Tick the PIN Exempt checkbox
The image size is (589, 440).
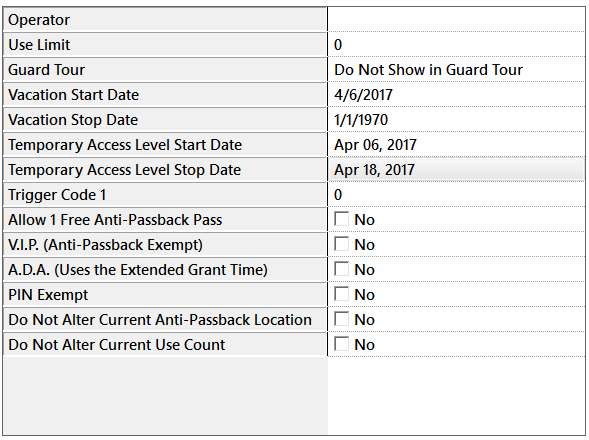[x=341, y=294]
